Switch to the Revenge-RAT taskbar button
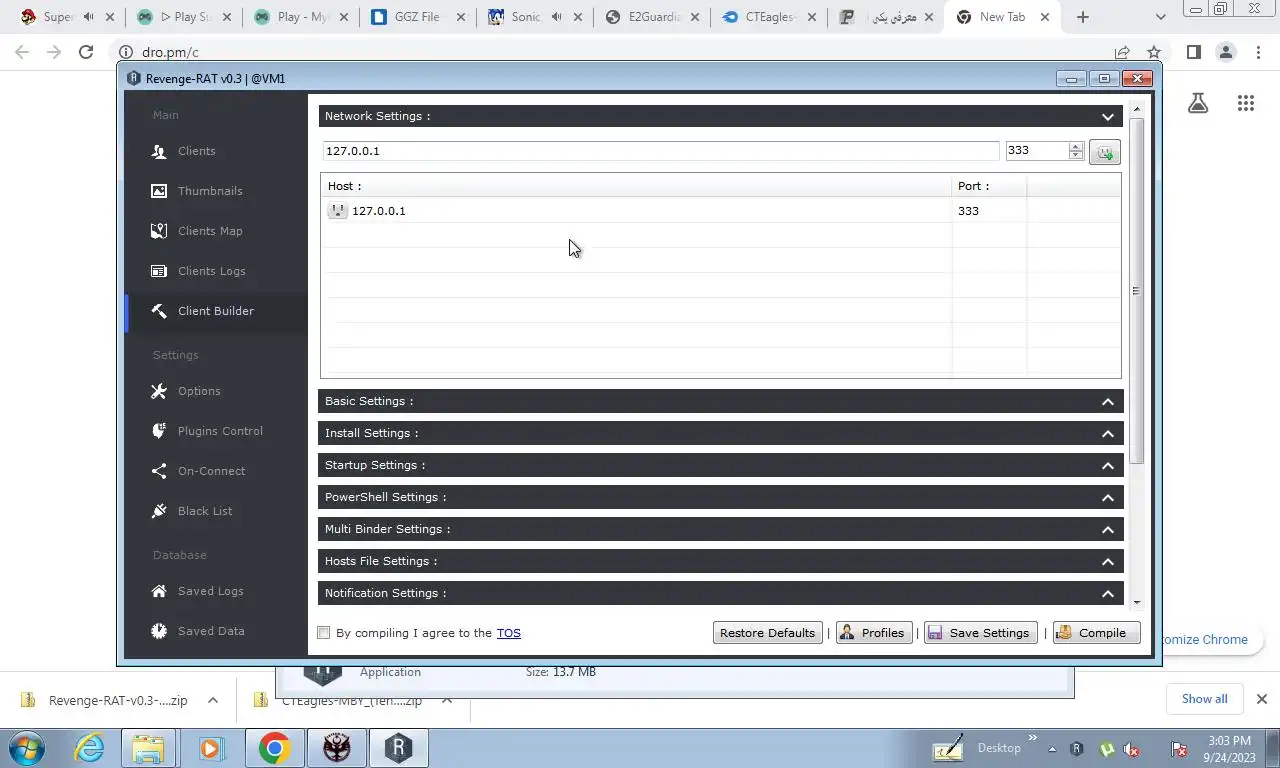This screenshot has height=768, width=1280. (398, 748)
